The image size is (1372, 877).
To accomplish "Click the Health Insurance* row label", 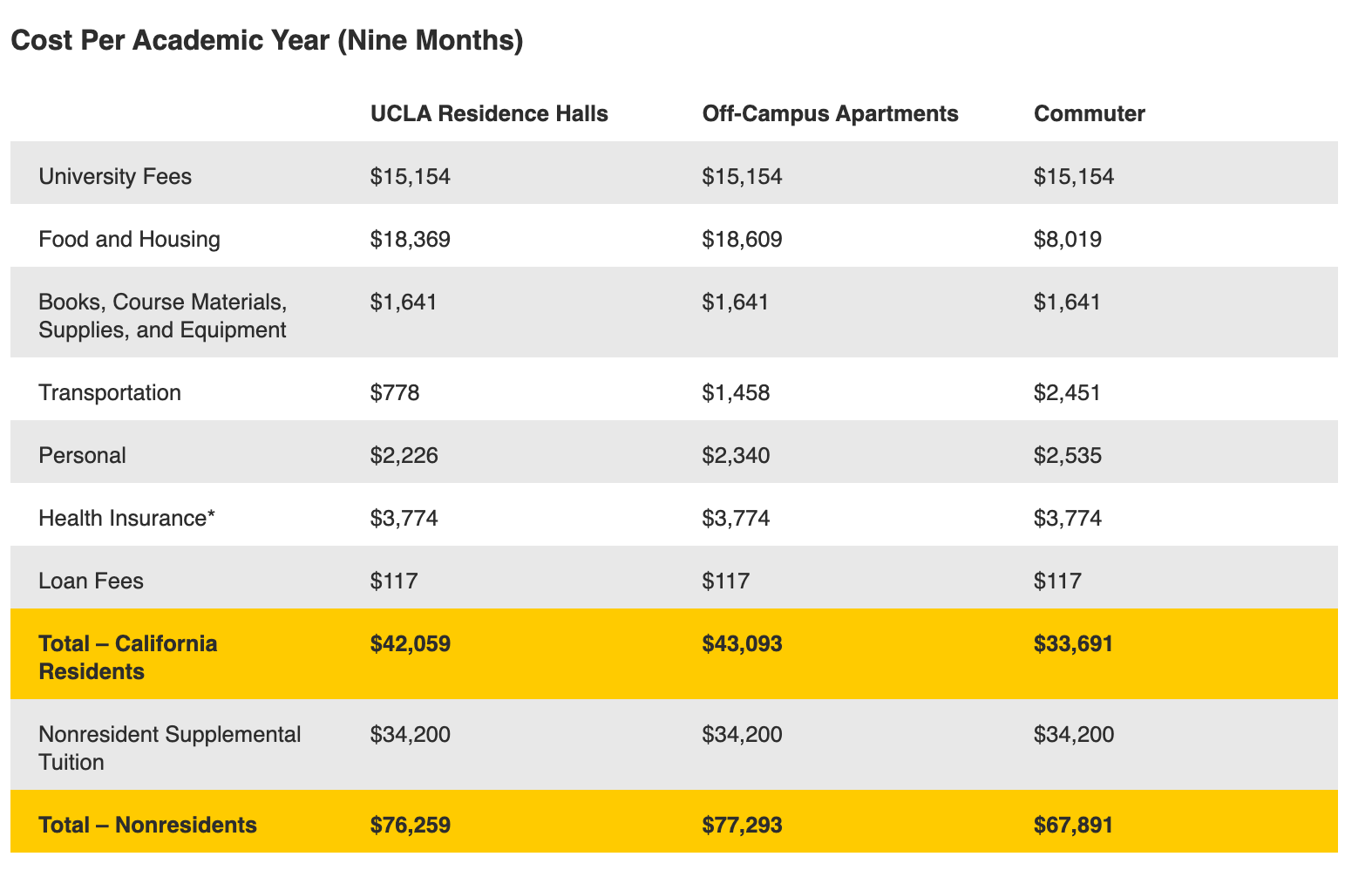I will point(126,518).
